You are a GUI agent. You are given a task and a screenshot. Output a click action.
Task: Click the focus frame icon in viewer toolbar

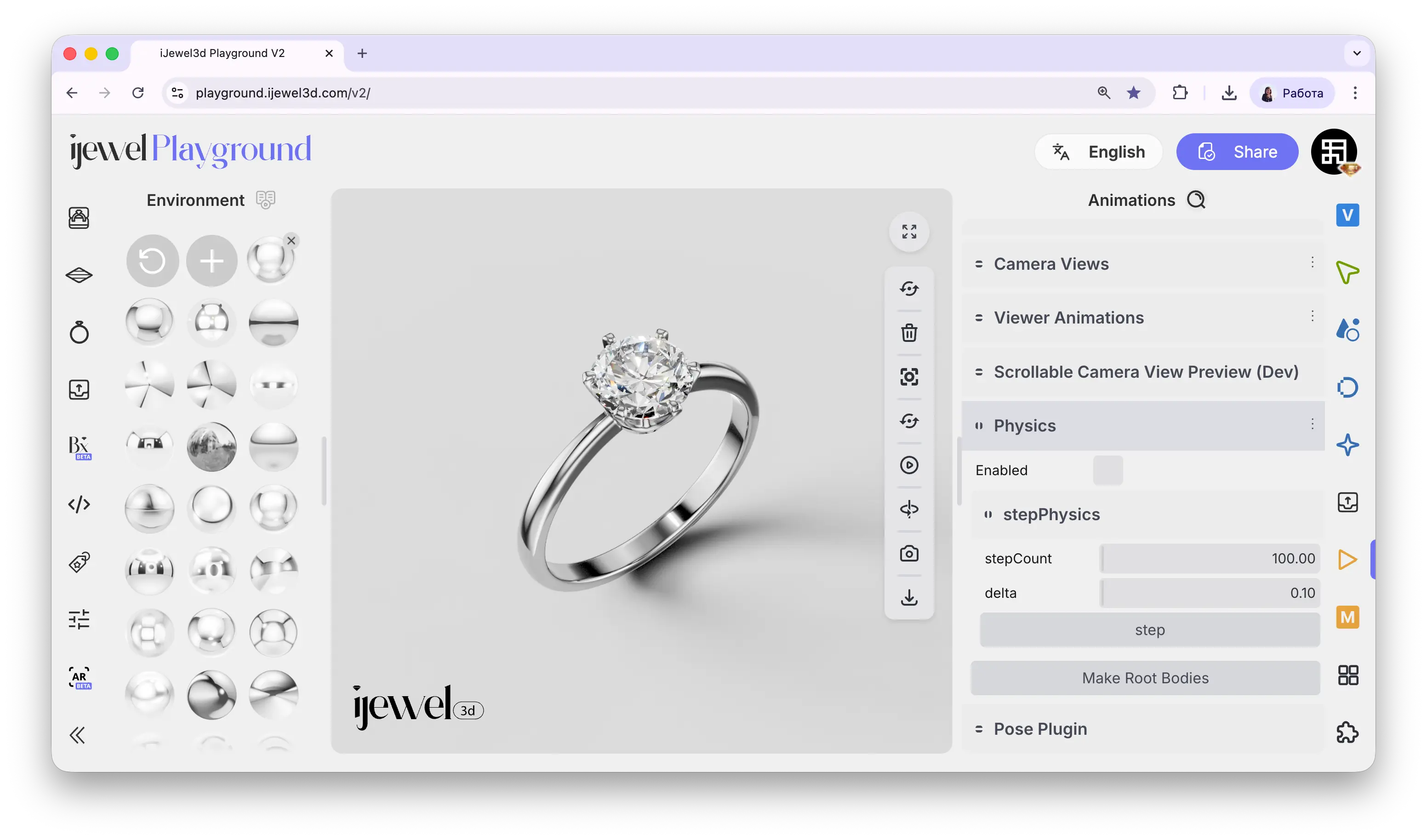coord(909,377)
